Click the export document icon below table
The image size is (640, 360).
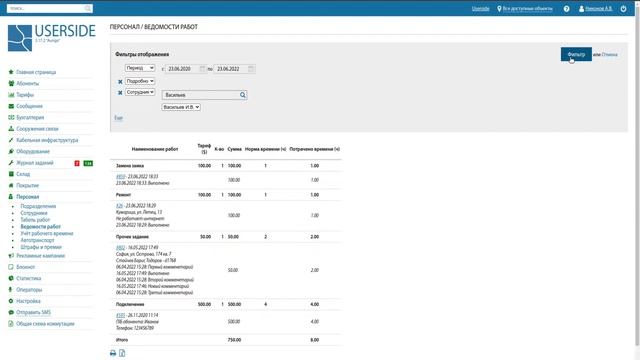point(122,353)
